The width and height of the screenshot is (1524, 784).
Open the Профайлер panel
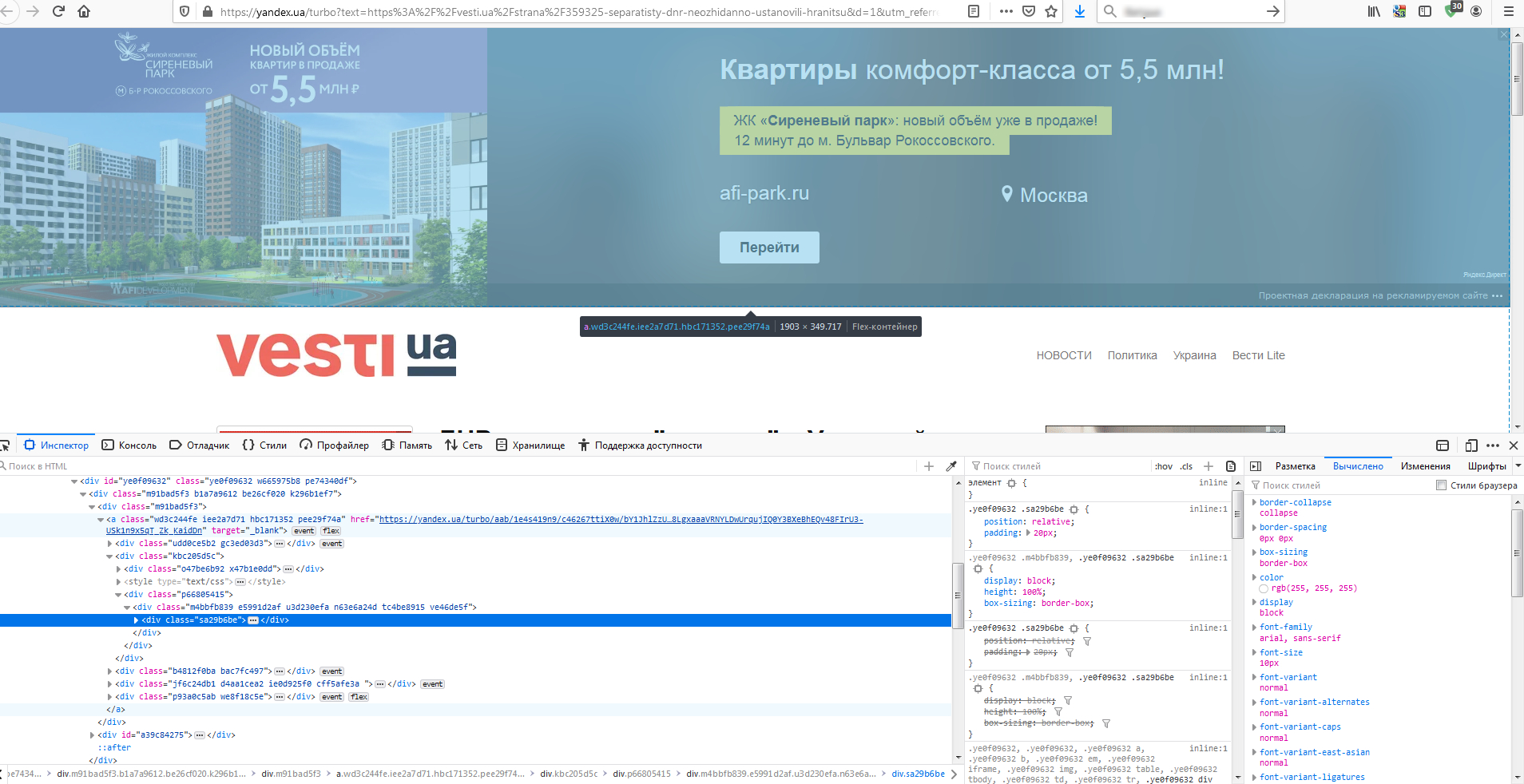(x=335, y=445)
